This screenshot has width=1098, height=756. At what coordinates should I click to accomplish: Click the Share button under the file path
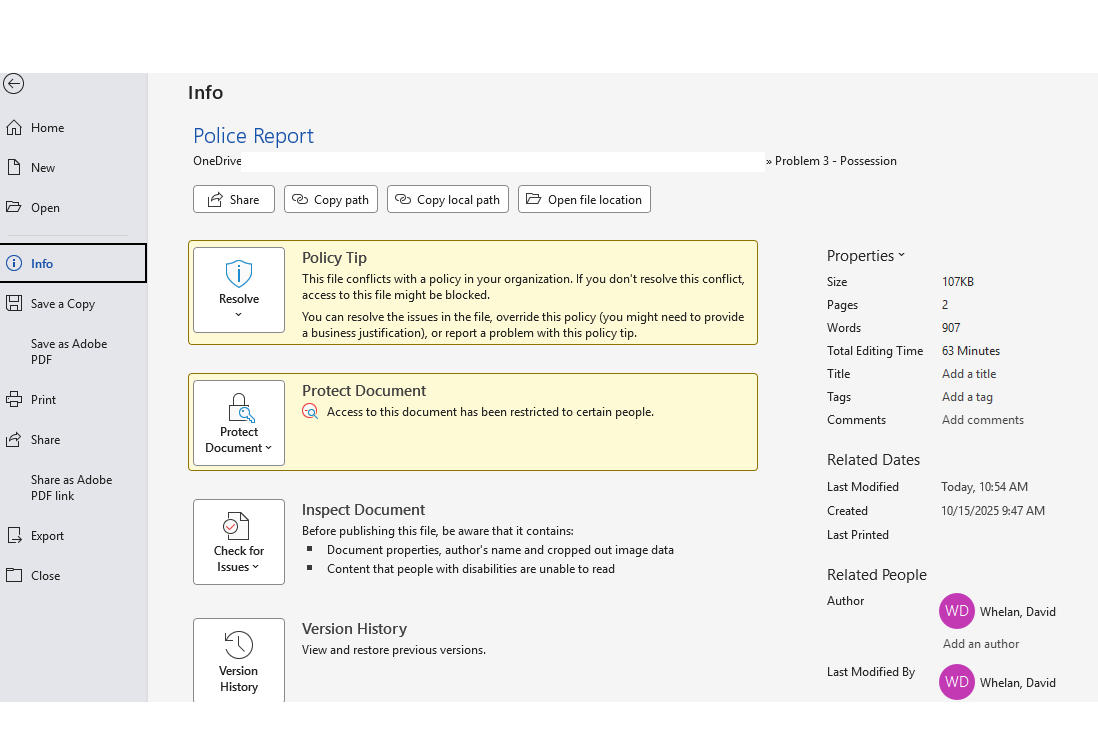pyautogui.click(x=234, y=200)
